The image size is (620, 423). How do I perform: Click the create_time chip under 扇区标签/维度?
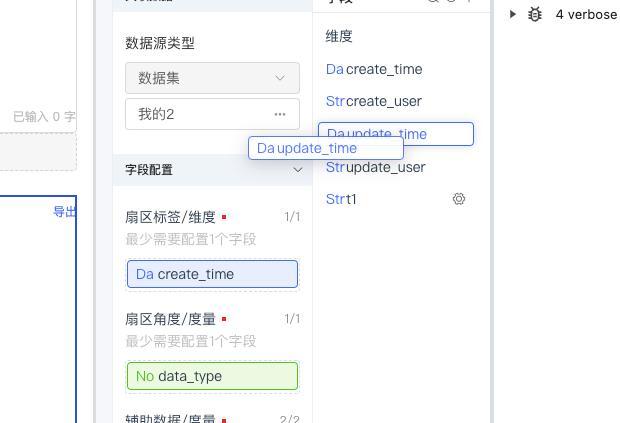(212, 274)
